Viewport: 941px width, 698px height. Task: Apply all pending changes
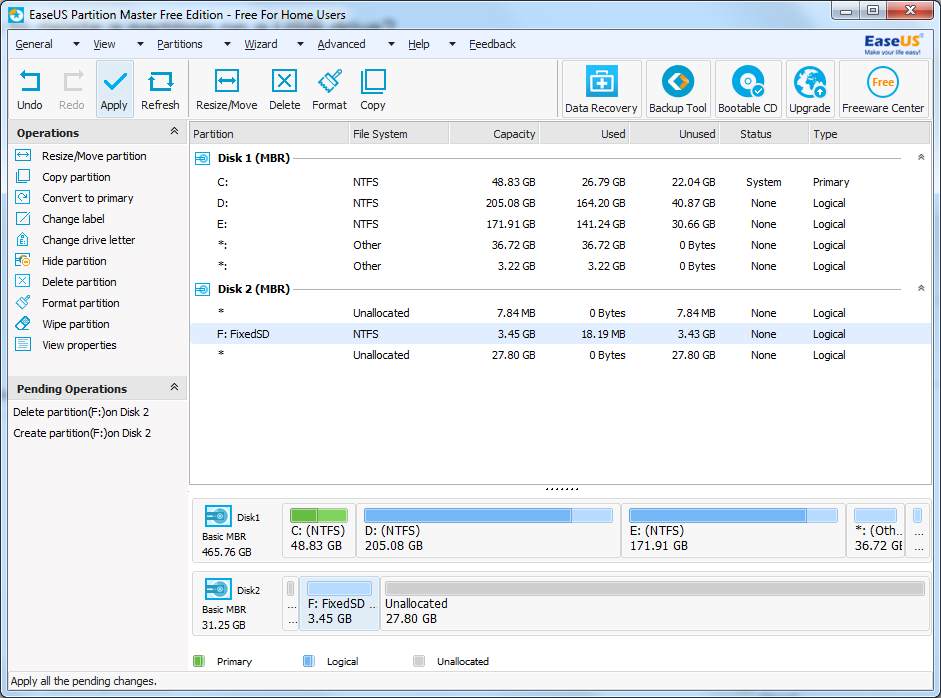pos(114,89)
